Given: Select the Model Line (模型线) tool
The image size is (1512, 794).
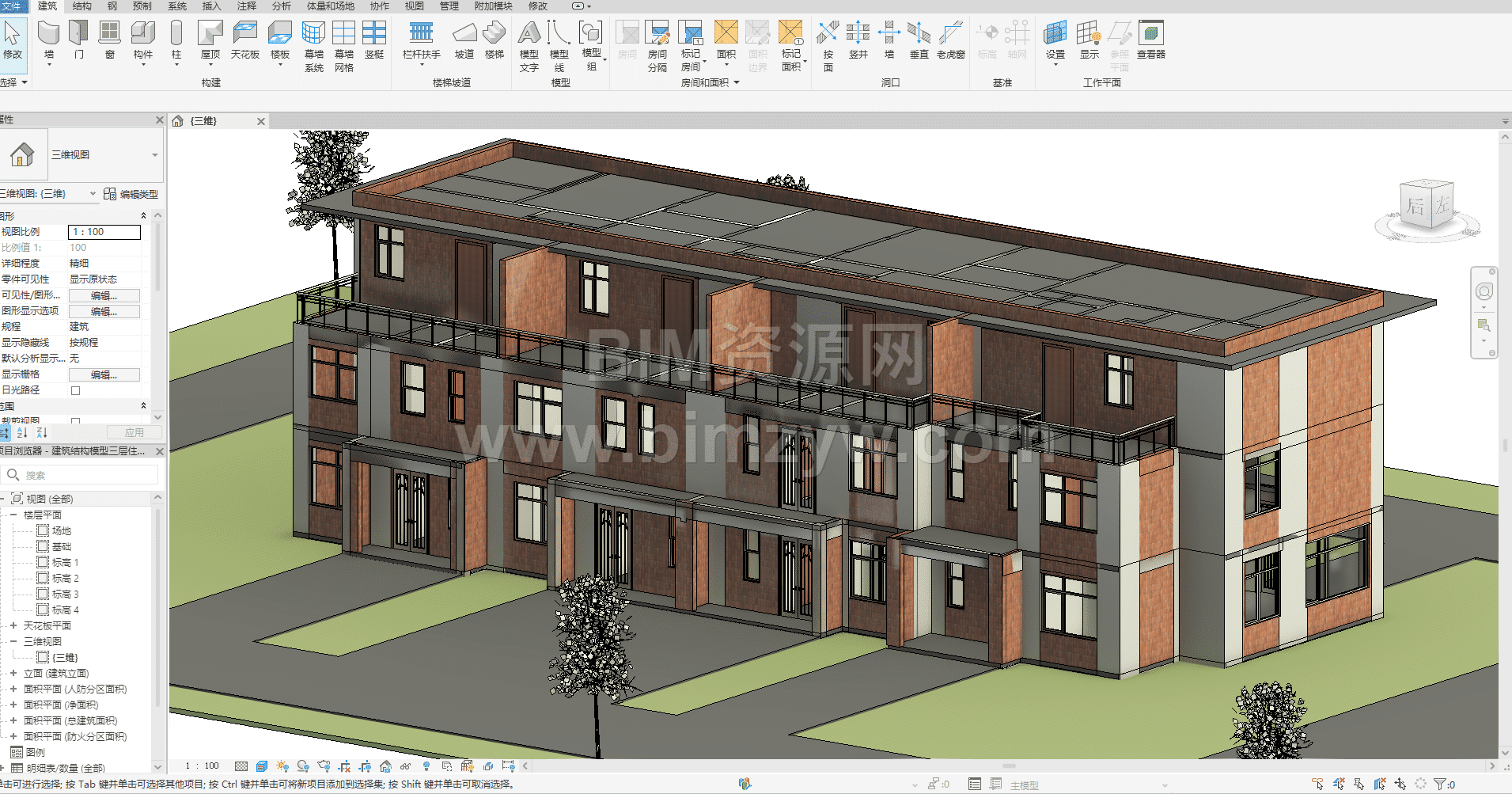Looking at the screenshot, I should tap(559, 46).
